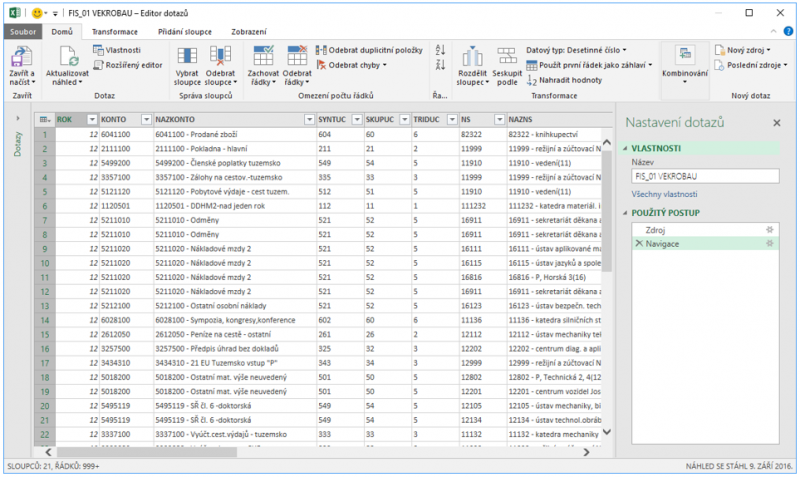Click the Zavřít a načíst icon
The width and height of the screenshot is (800, 477).
coord(21,54)
